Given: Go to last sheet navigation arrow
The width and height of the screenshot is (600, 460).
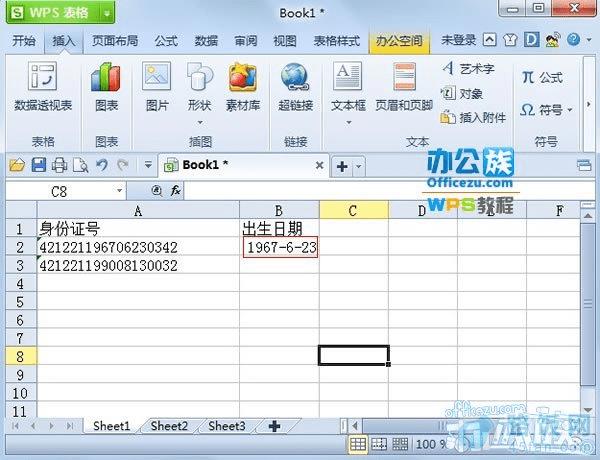Looking at the screenshot, I should tap(70, 426).
